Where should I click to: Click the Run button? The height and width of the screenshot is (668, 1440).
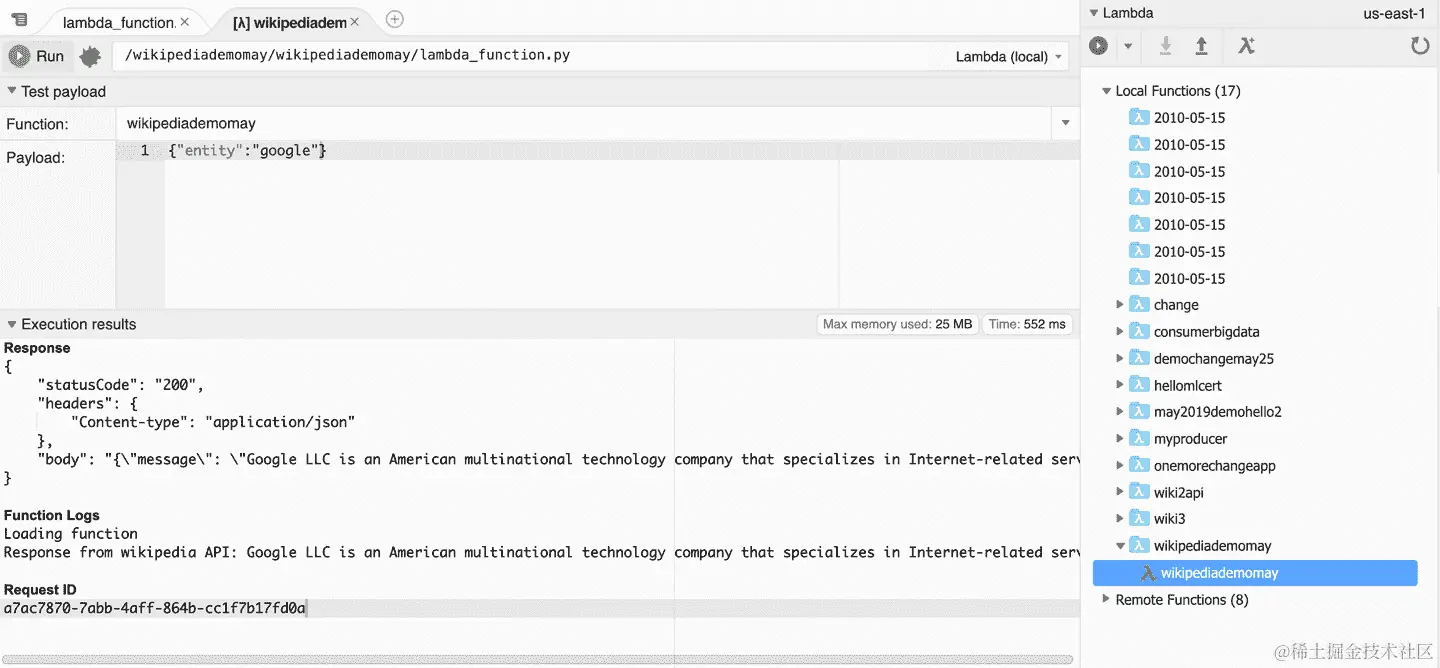37,56
